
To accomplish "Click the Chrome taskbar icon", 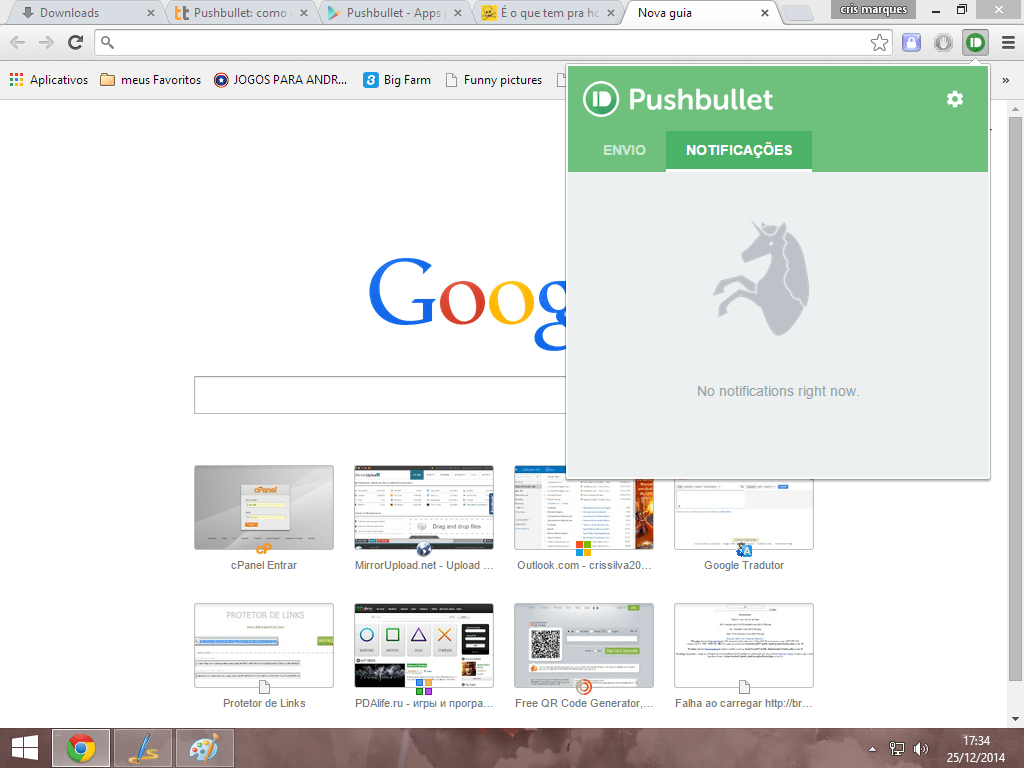I will [x=81, y=748].
